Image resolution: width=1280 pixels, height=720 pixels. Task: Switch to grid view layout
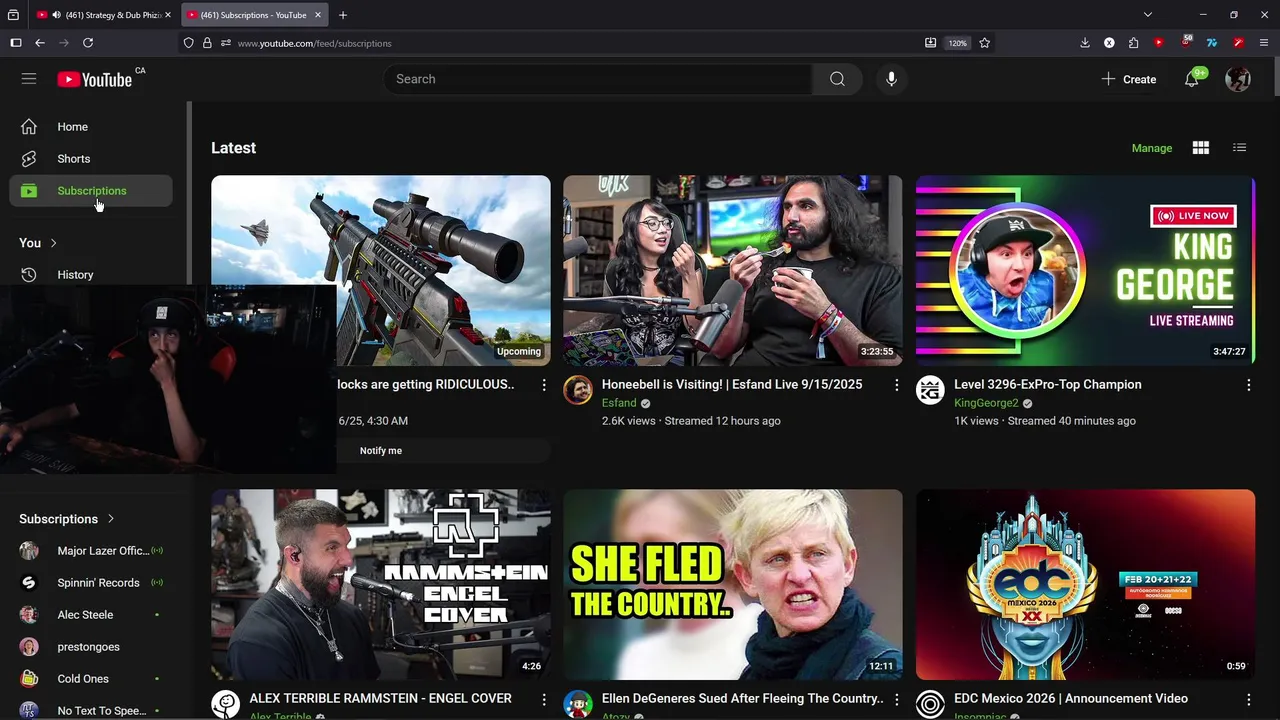1201,148
